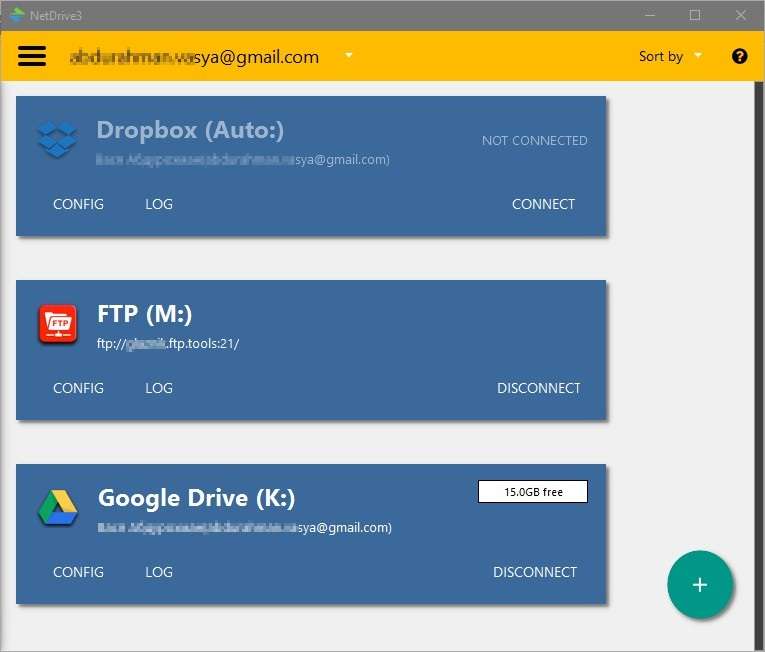Click the FTP (M:) title
765x652 pixels.
pyautogui.click(x=144, y=314)
